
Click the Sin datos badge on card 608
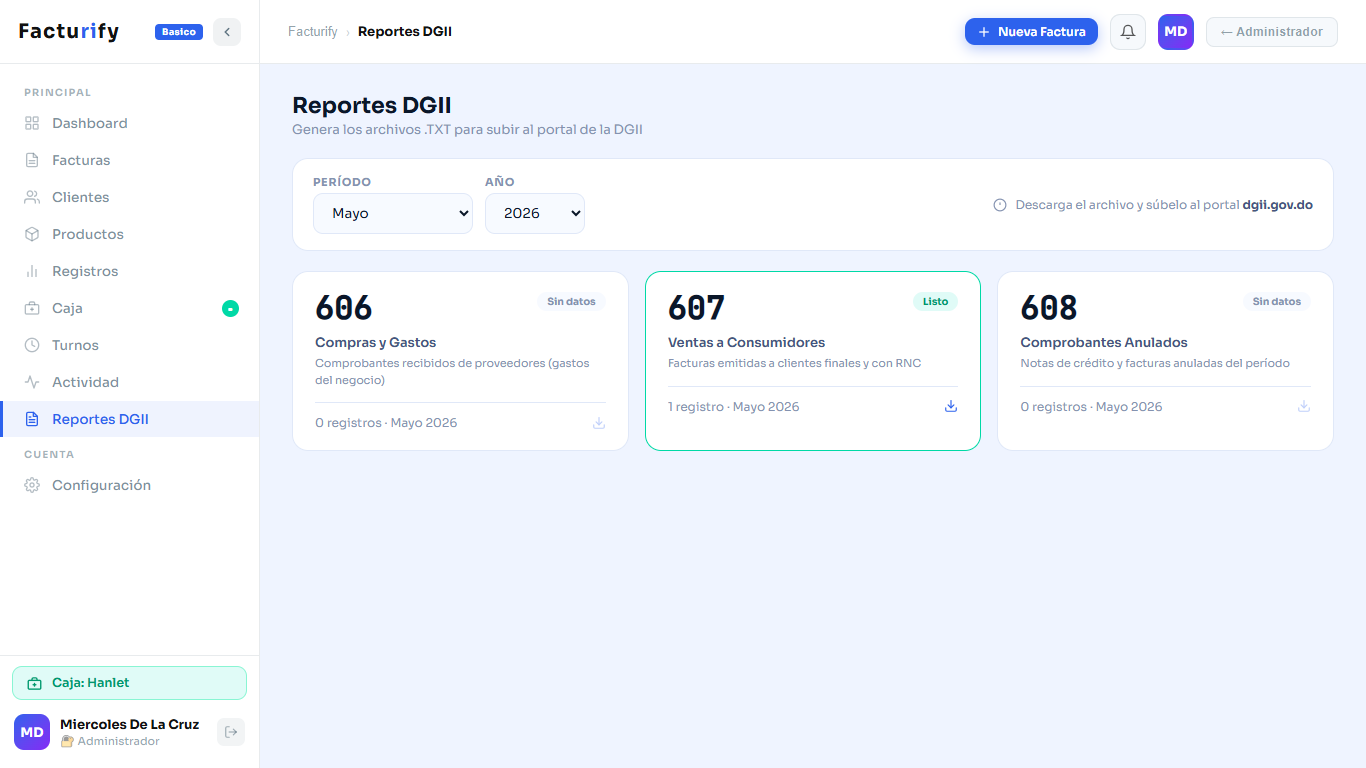1277,301
